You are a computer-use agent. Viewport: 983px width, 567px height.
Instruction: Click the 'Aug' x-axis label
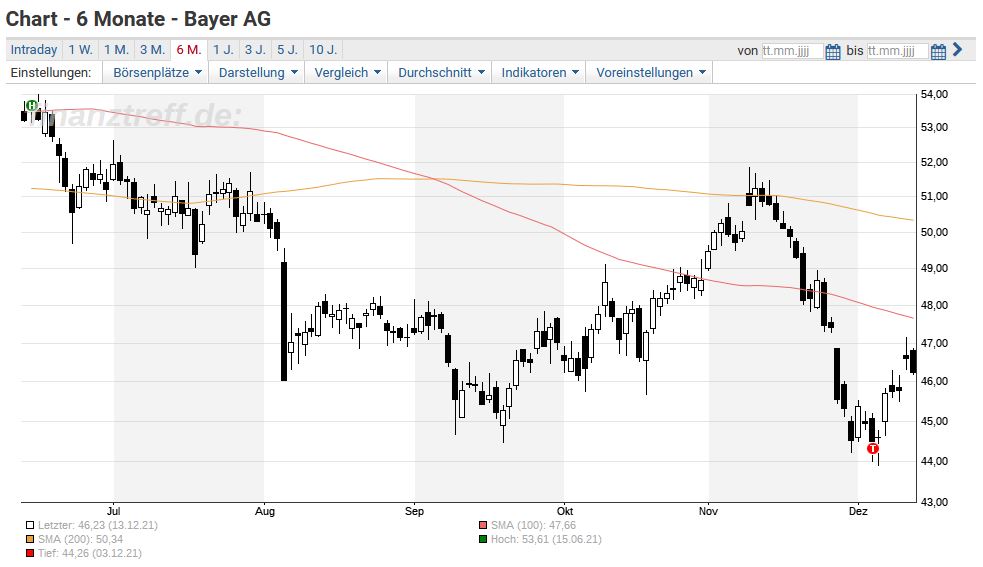coord(265,511)
